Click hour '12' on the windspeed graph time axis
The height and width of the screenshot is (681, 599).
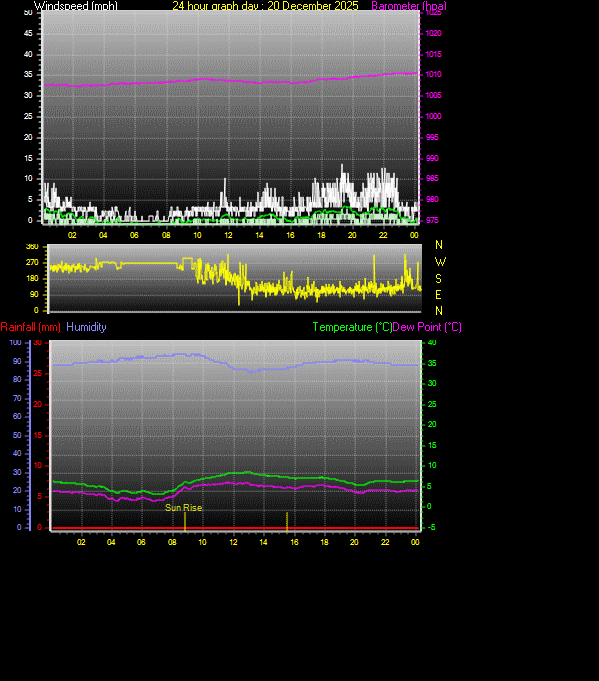pyautogui.click(x=228, y=235)
